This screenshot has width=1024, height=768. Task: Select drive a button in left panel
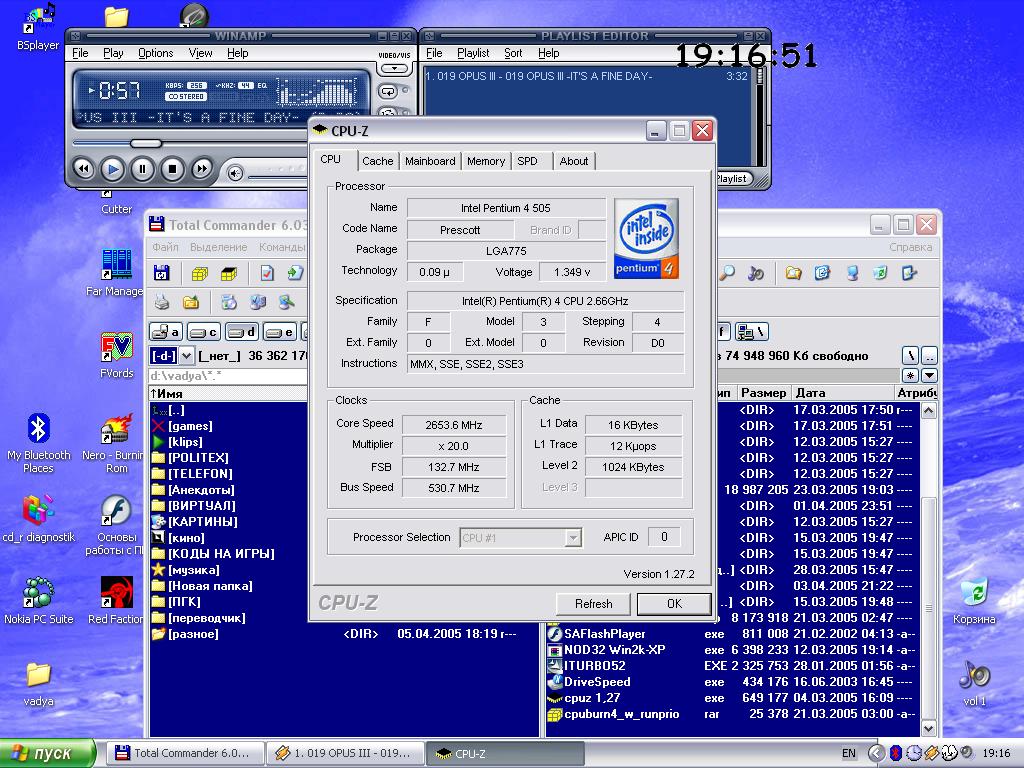(166, 332)
